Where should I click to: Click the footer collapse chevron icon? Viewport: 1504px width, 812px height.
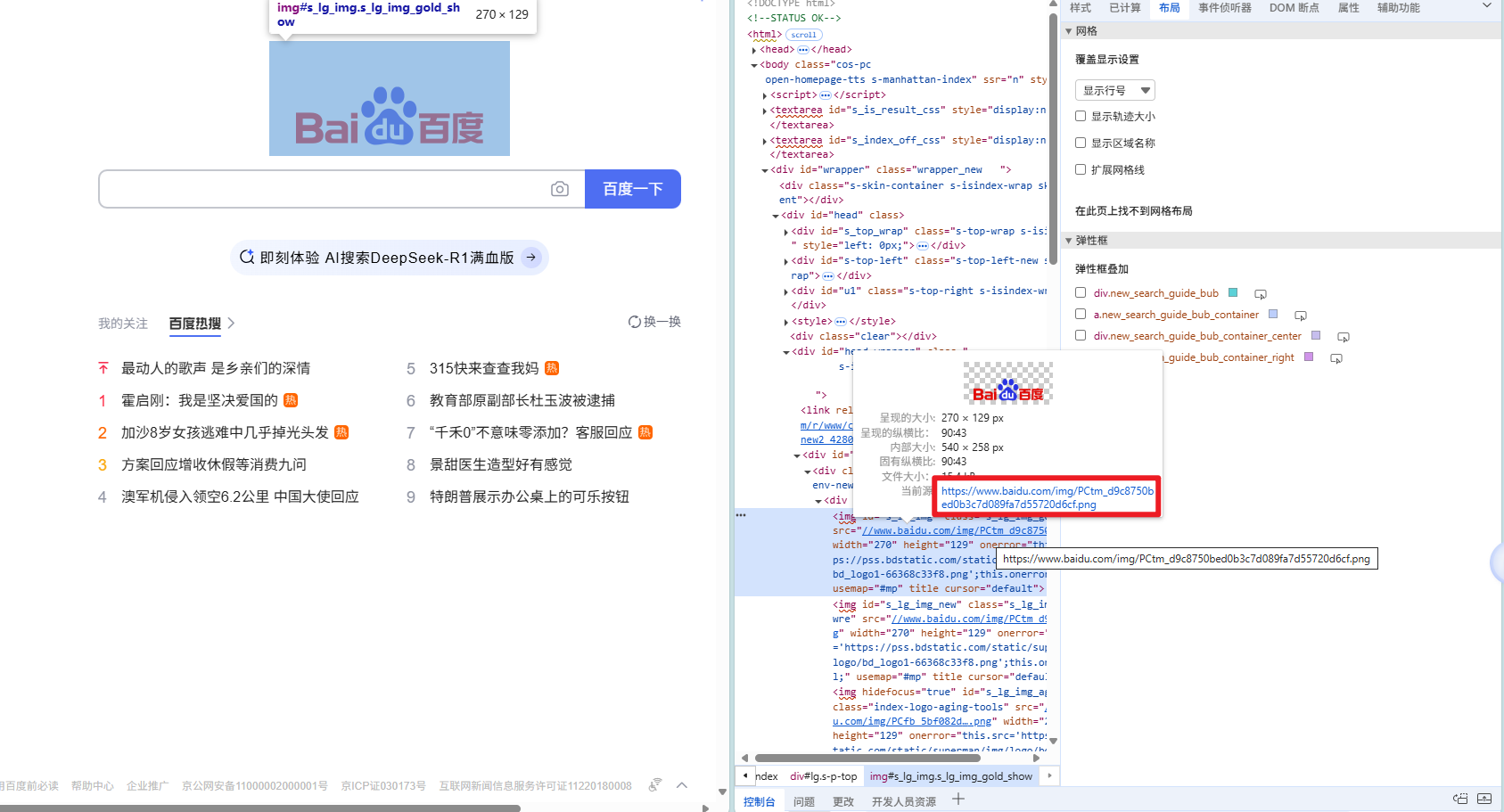point(682,785)
